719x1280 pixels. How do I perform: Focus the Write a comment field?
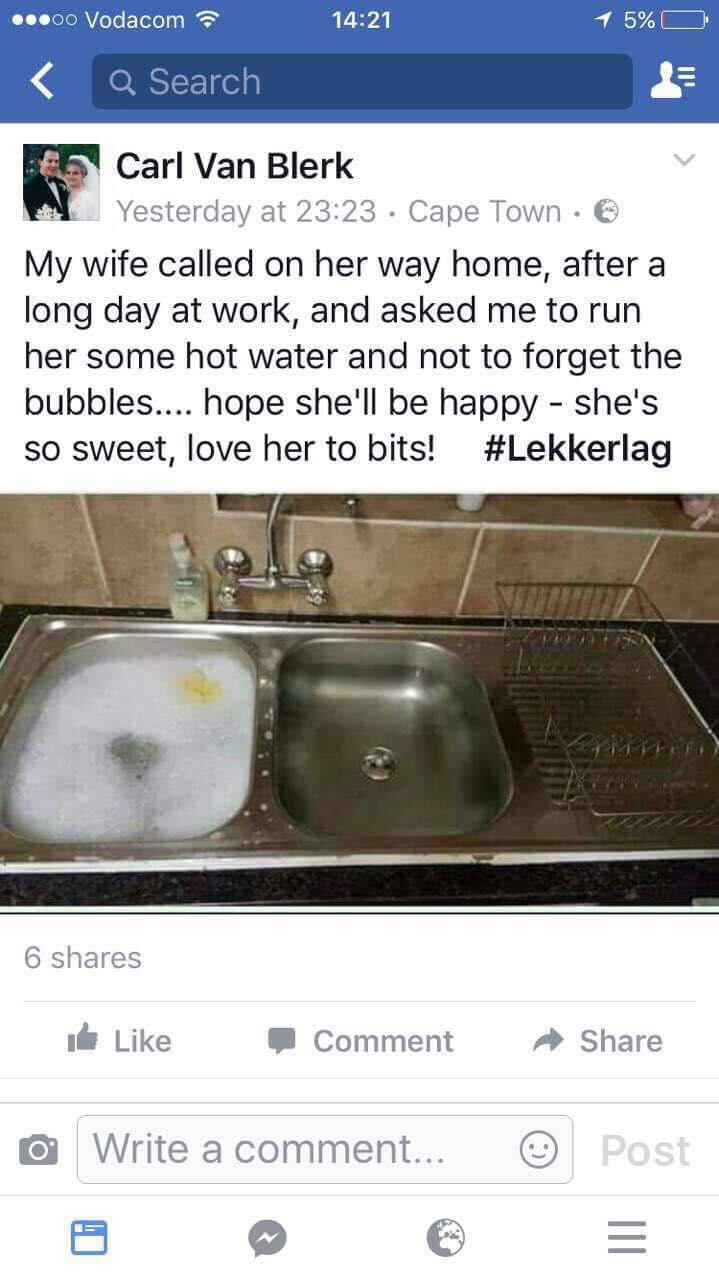[x=325, y=1149]
